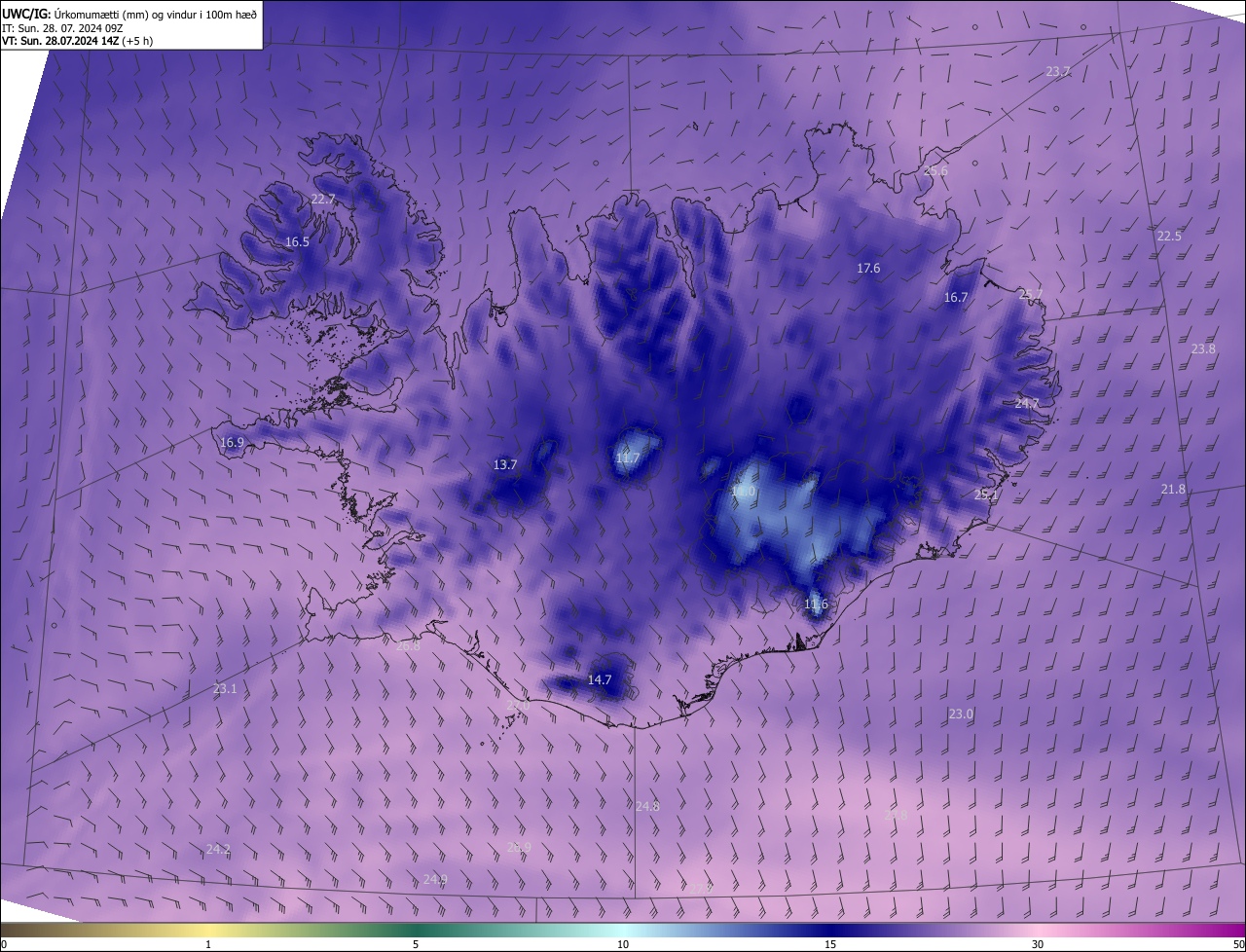This screenshot has height=952, width=1246.
Task: Click the 50 tick on colour scale
Action: tap(1238, 944)
